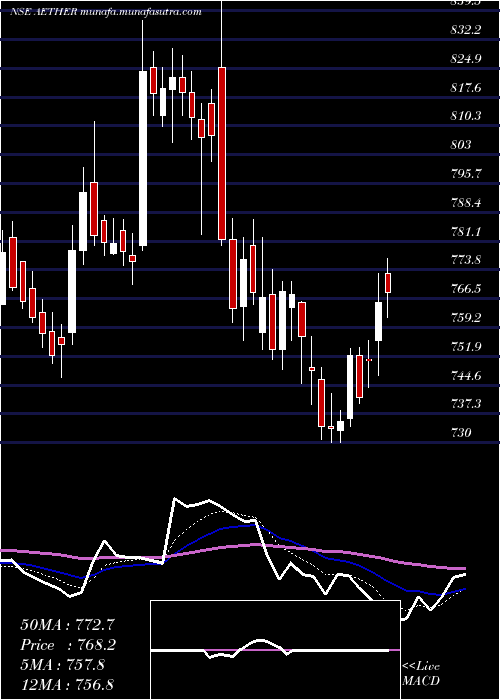The image size is (500, 700).
Task: Select the 824.9 price axis label
Action: pyautogui.click(x=466, y=58)
